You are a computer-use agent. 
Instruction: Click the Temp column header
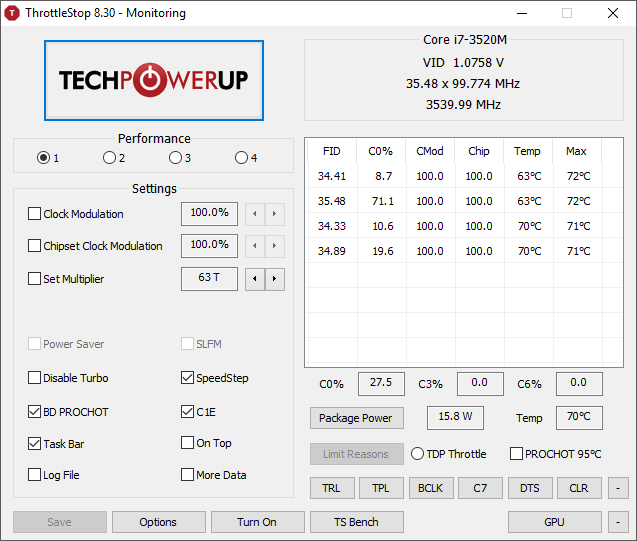pyautogui.click(x=528, y=151)
